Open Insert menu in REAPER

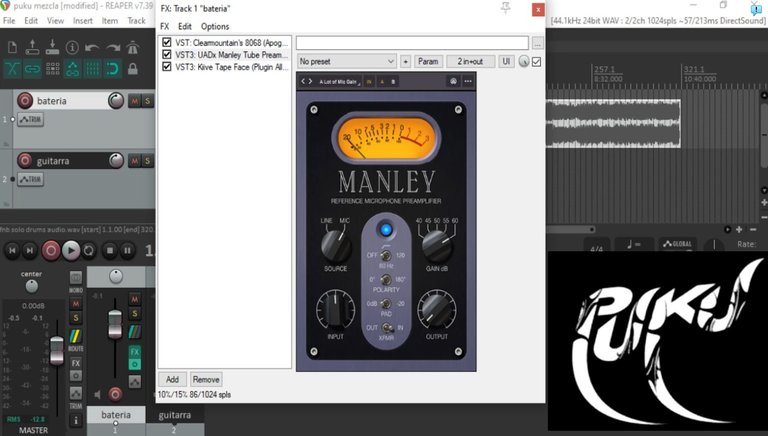point(83,21)
